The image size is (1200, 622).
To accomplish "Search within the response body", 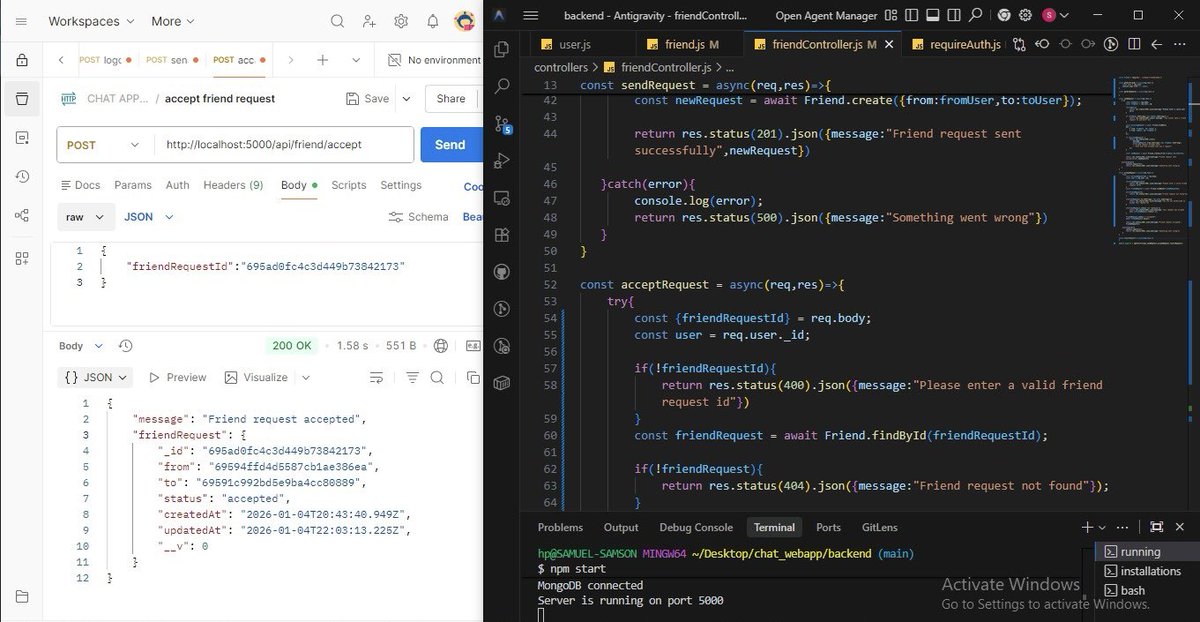I will 437,377.
